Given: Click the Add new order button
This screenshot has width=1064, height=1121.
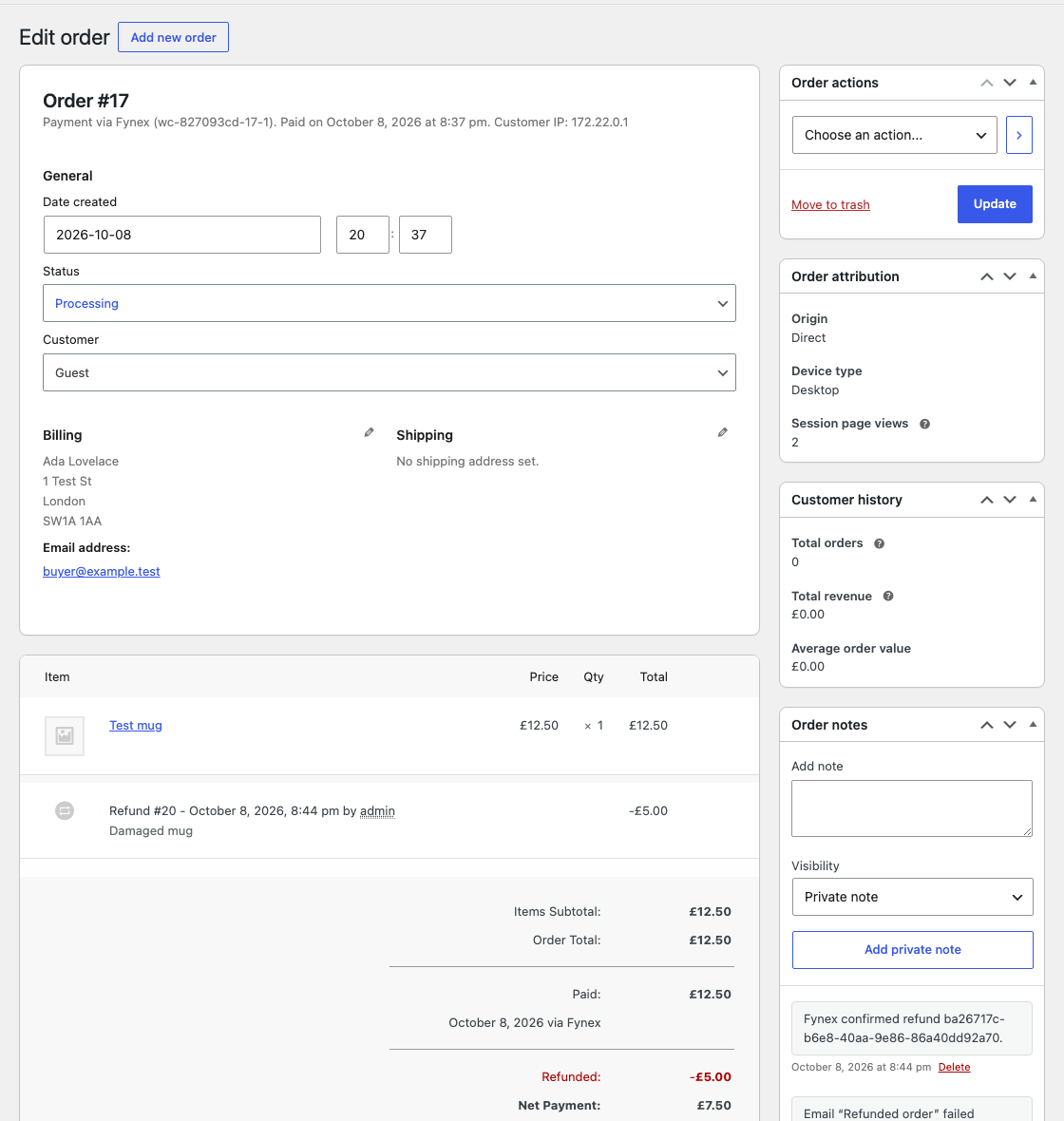Looking at the screenshot, I should [x=173, y=37].
